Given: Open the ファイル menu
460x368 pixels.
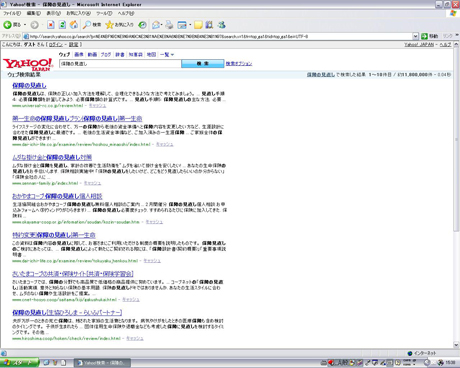Looking at the screenshot, I should (12, 13).
